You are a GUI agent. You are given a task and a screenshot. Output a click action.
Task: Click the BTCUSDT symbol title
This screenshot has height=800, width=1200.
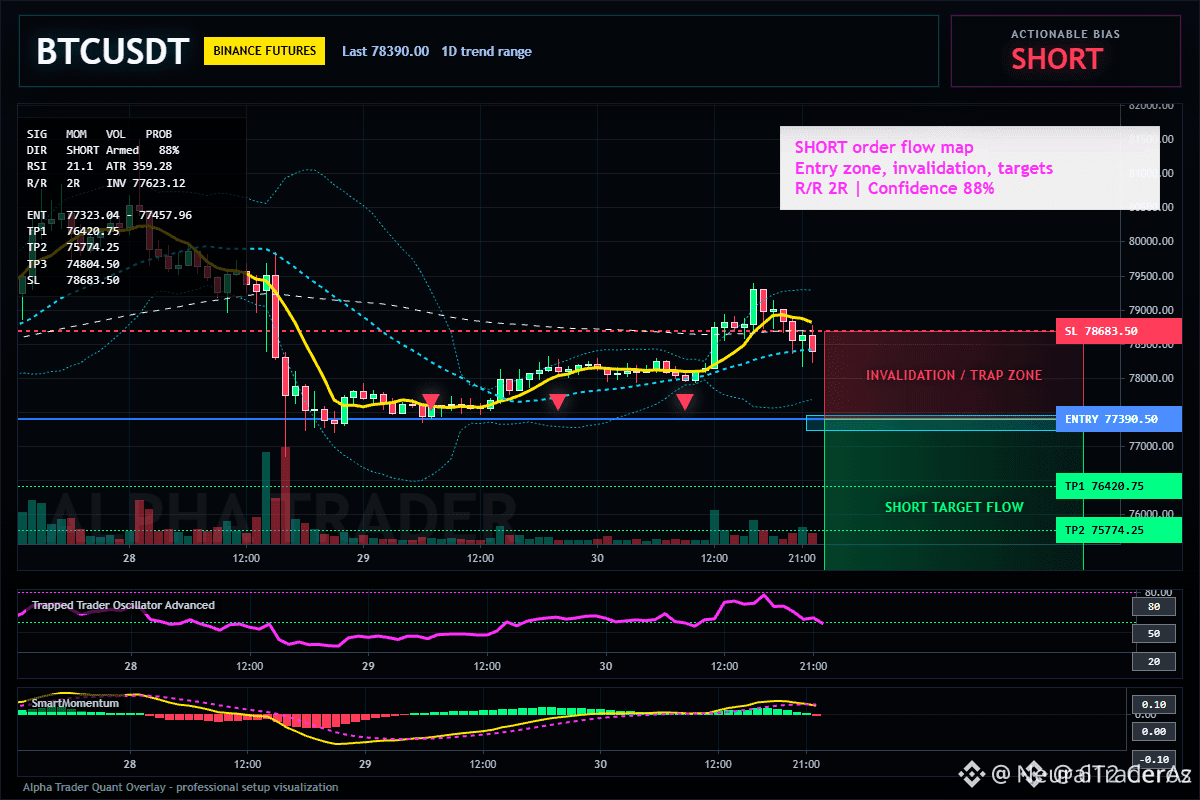pos(112,52)
